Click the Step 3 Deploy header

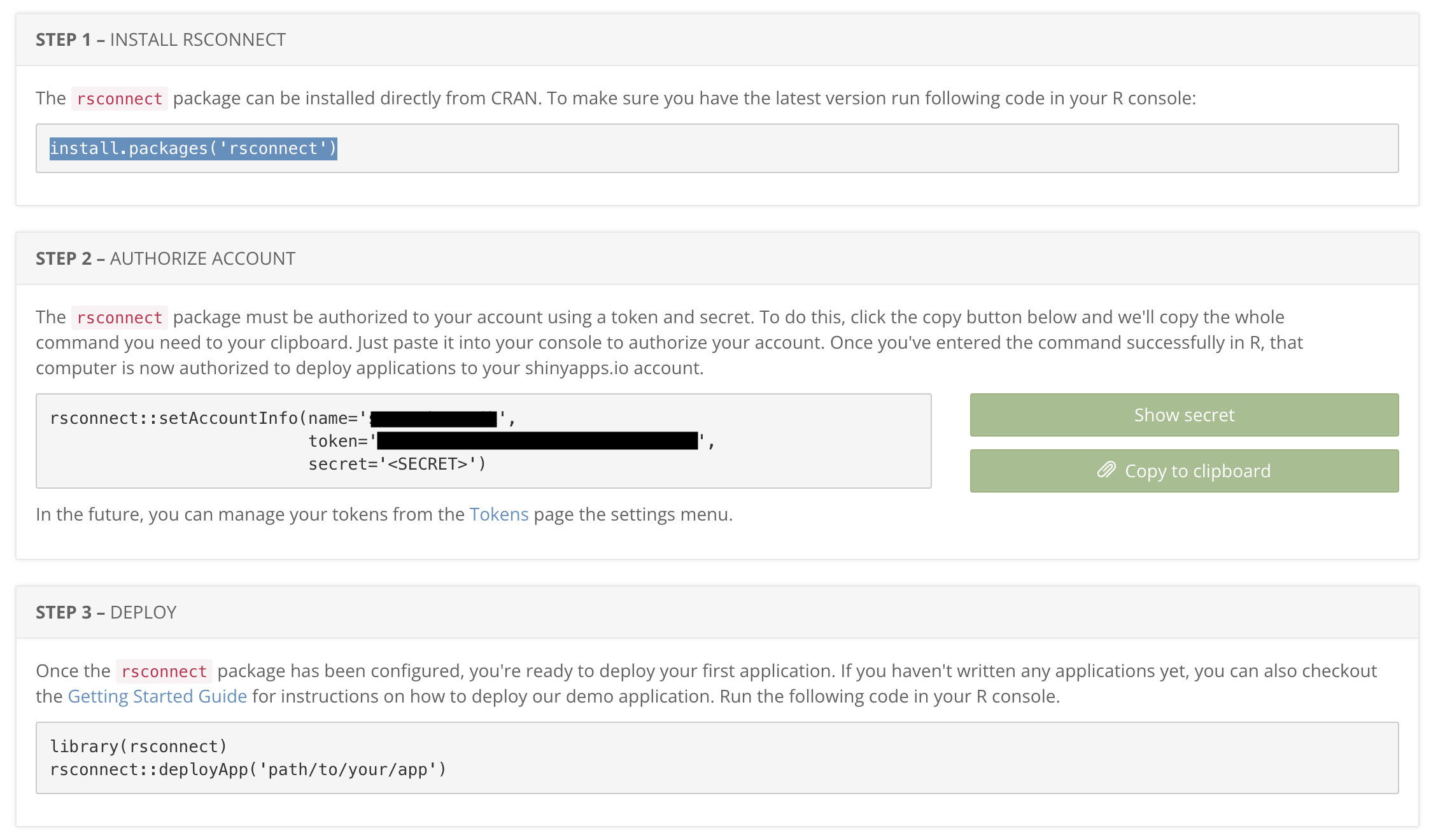point(106,612)
